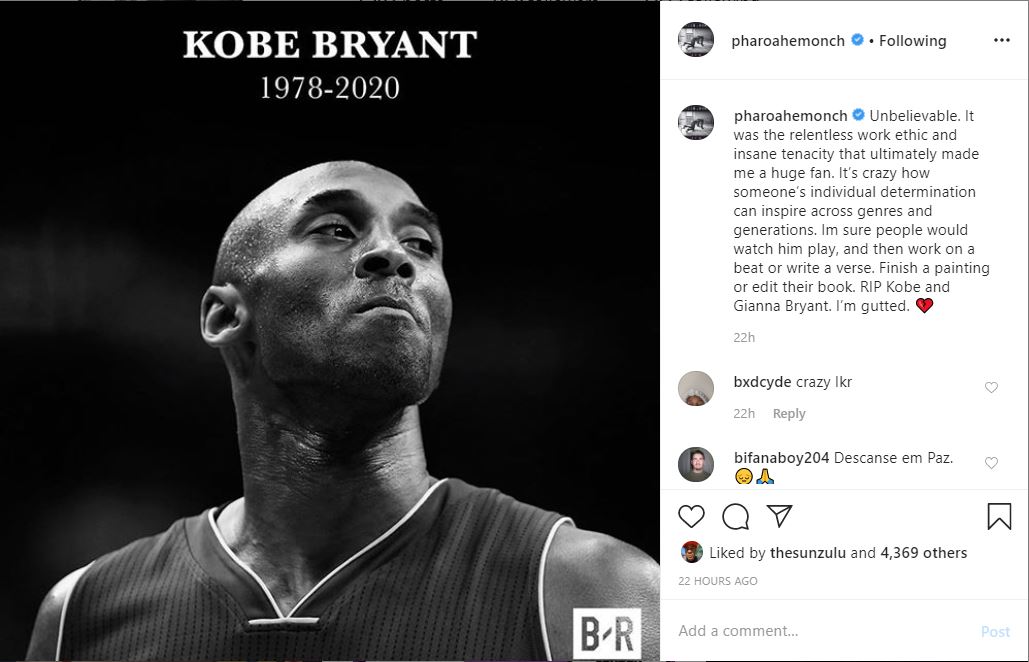The height and width of the screenshot is (662, 1029).
Task: Like the post with the heart icon
Action: (x=691, y=516)
